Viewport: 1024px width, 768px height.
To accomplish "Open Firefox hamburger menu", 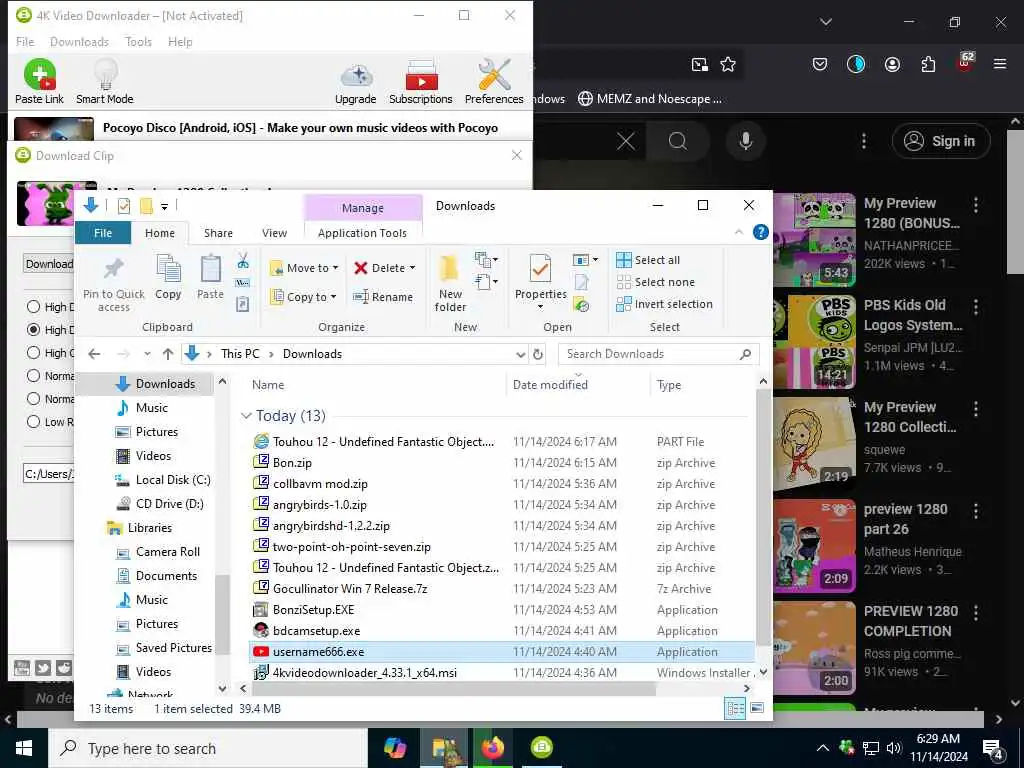I will click(x=999, y=64).
